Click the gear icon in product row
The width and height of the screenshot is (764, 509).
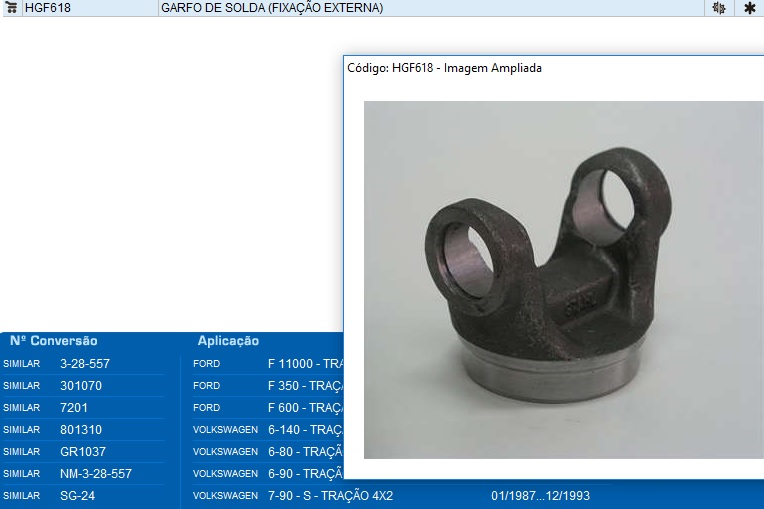pyautogui.click(x=718, y=8)
